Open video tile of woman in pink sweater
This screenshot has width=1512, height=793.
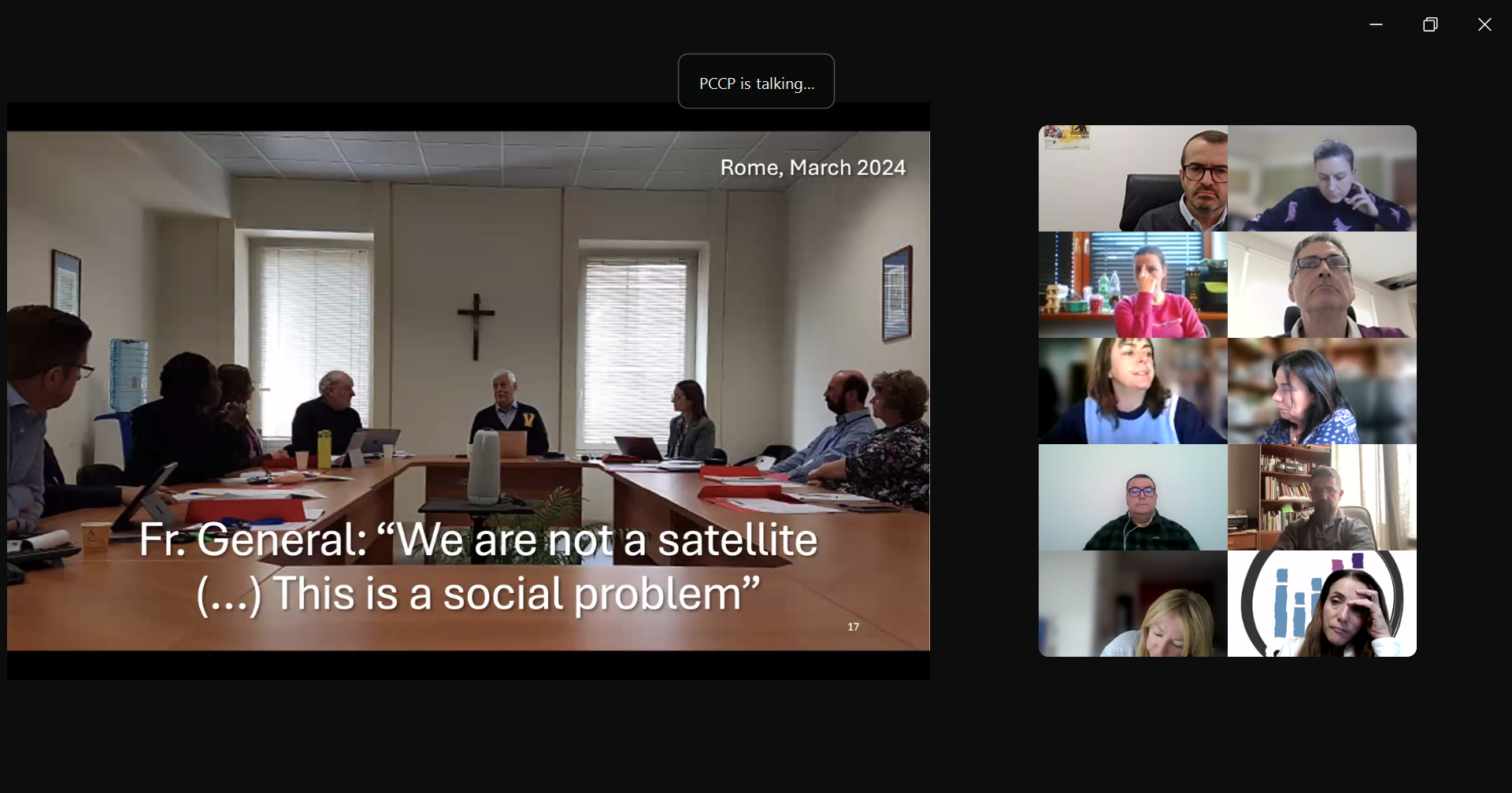tap(1132, 285)
